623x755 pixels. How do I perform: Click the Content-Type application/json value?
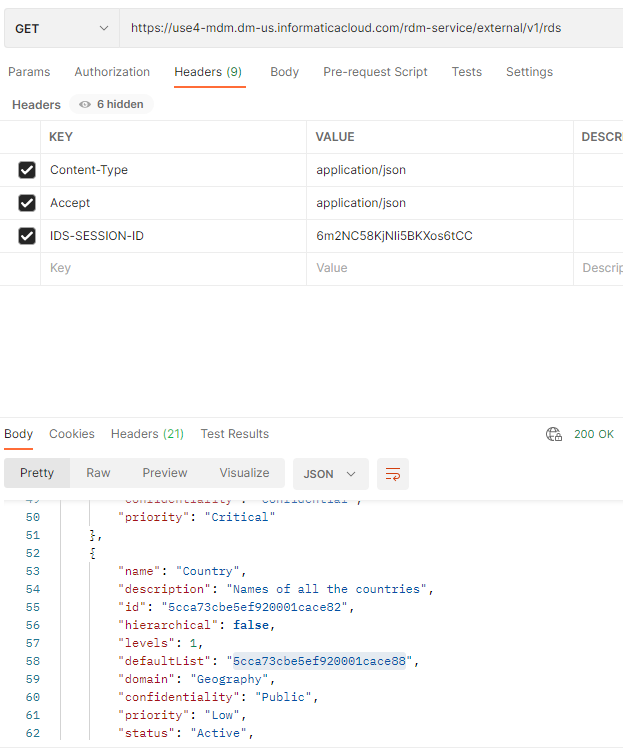(x=361, y=170)
